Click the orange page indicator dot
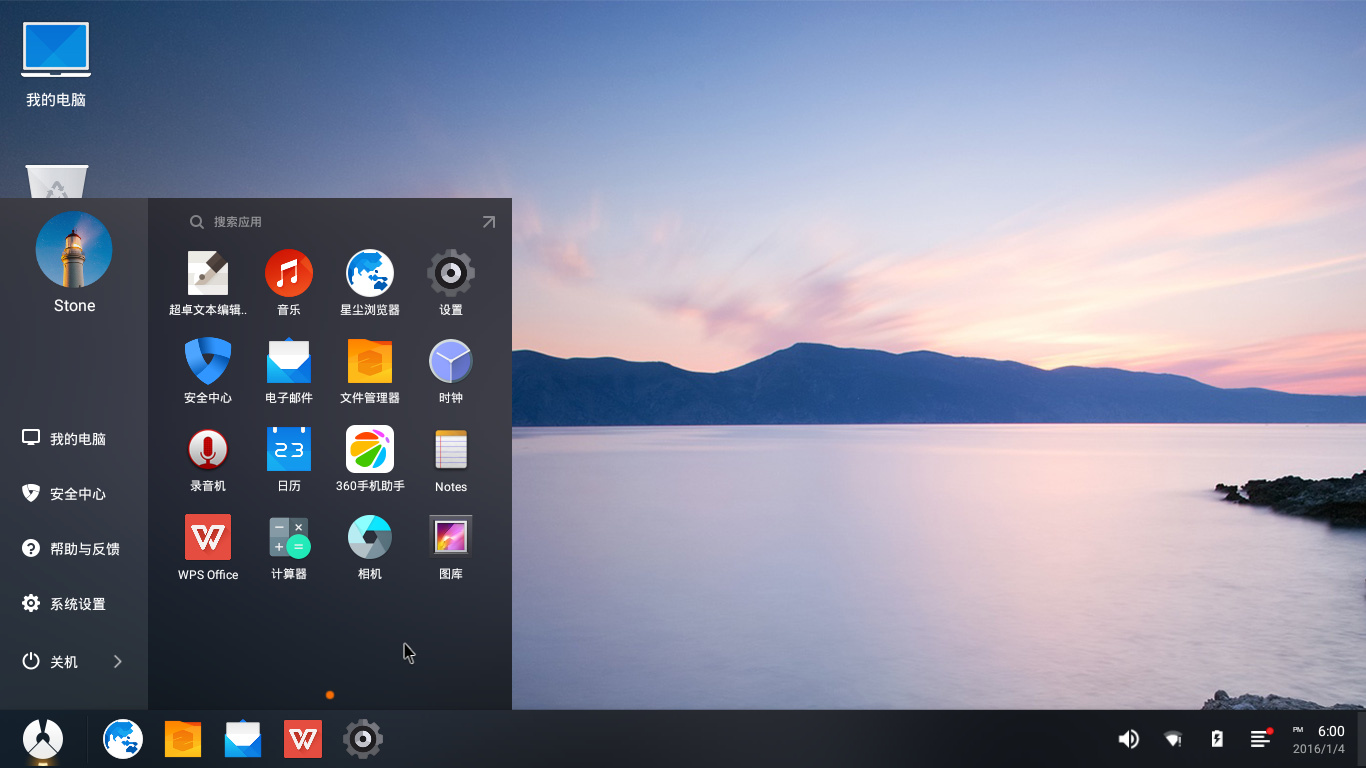 [x=330, y=695]
